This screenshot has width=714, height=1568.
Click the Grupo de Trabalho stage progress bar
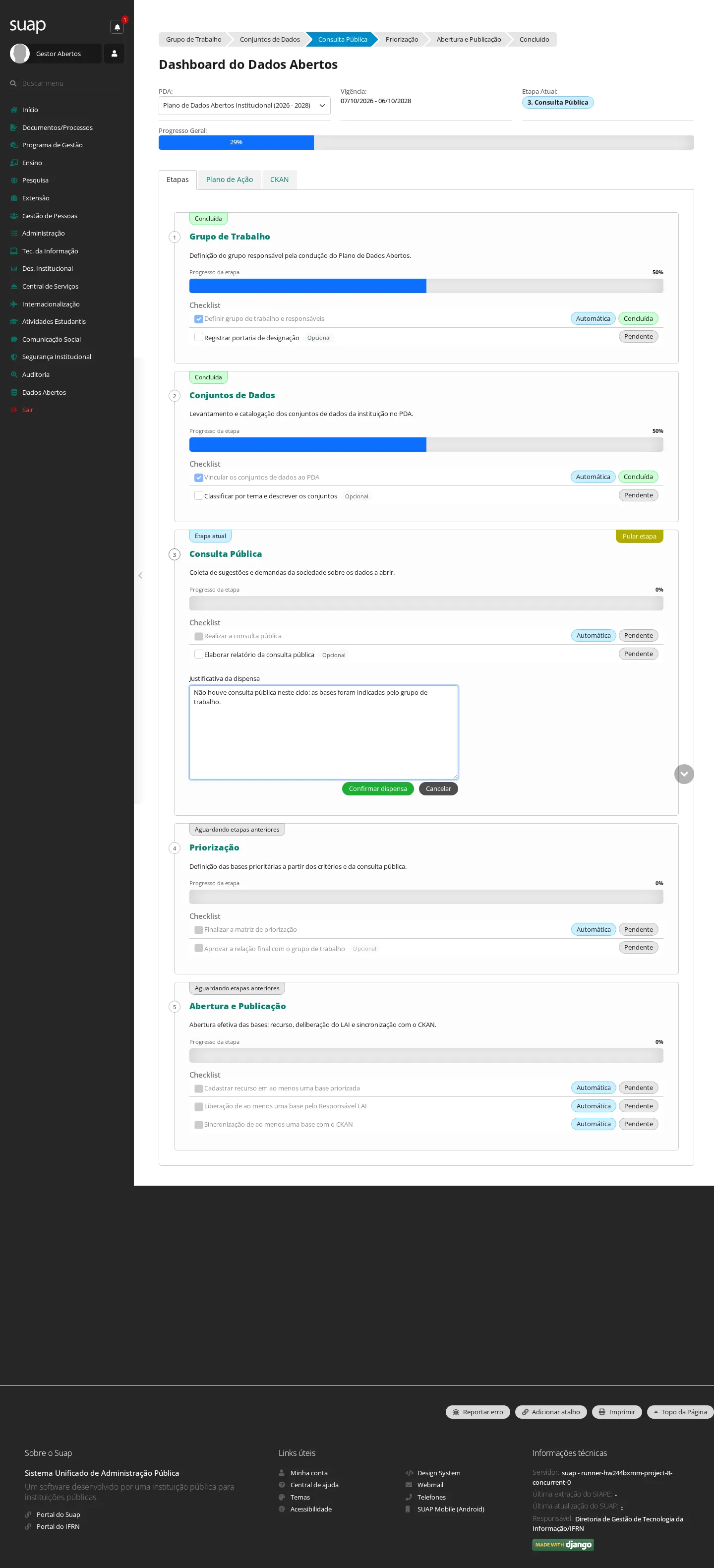click(x=426, y=286)
